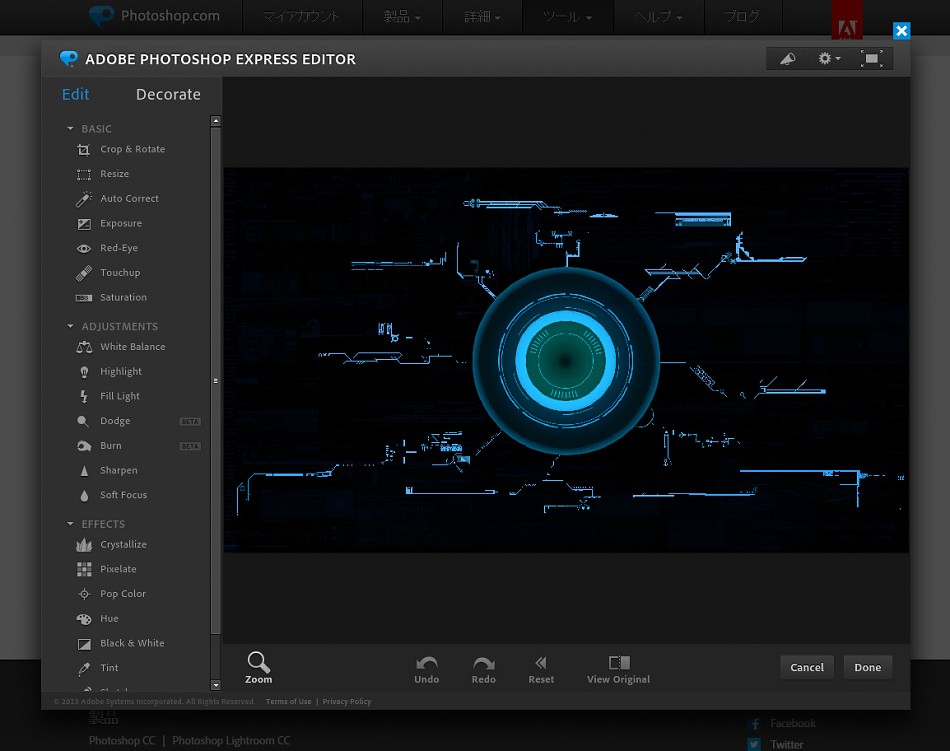Screen dimensions: 950x751
Task: Select the Tint eyedropper icon
Action: coord(84,669)
